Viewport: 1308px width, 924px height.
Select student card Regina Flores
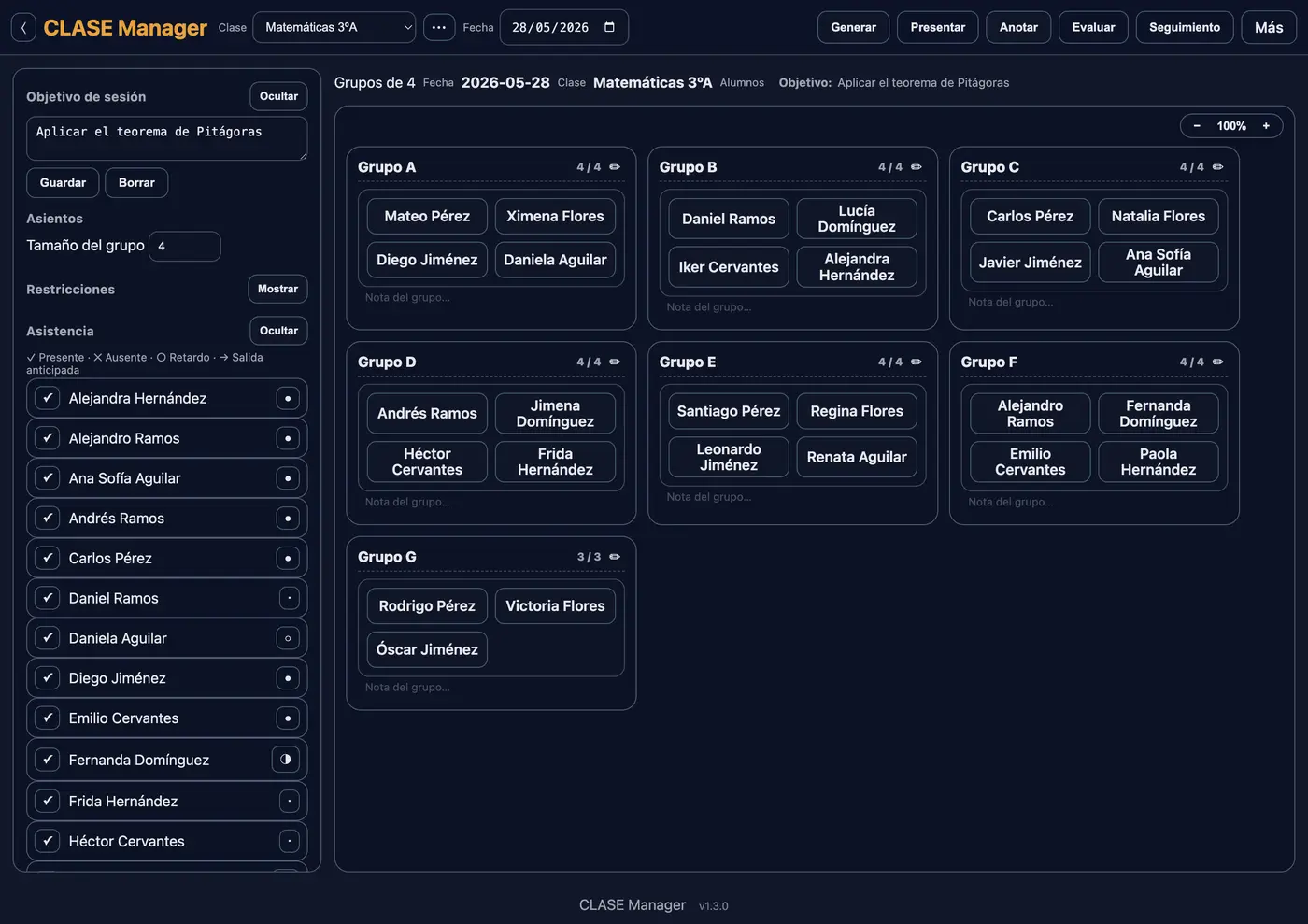pyautogui.click(x=857, y=411)
